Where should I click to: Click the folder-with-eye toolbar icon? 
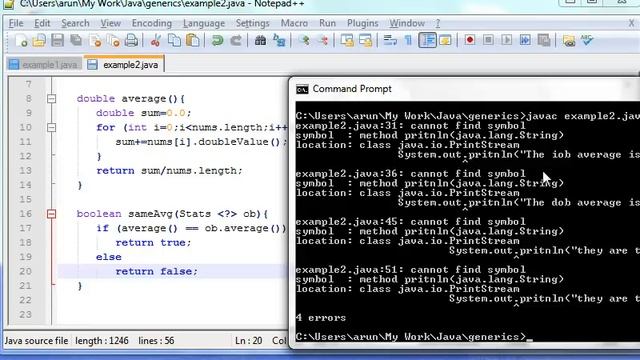pos(569,40)
